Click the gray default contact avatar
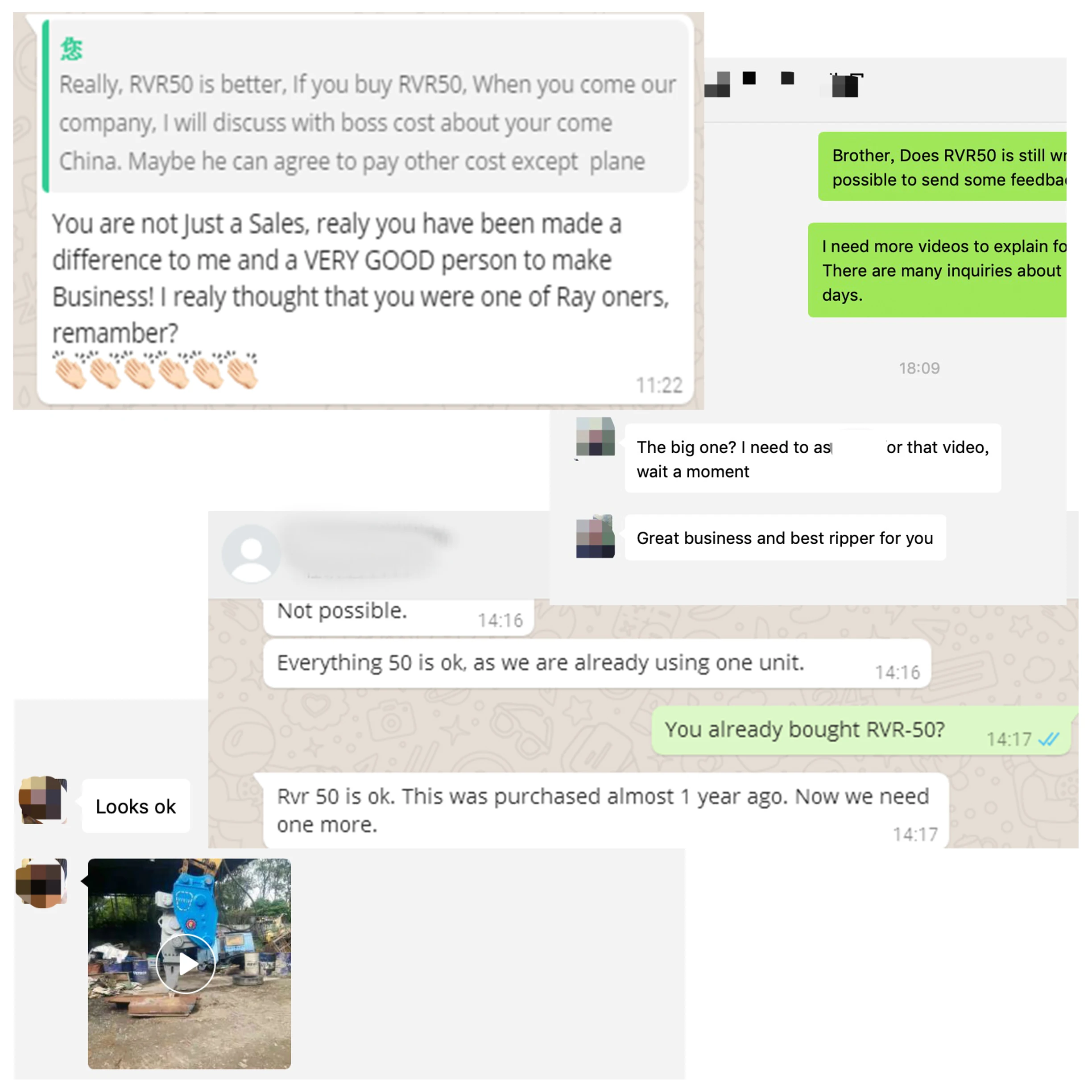Viewport: 1092px width, 1092px height. point(251,553)
